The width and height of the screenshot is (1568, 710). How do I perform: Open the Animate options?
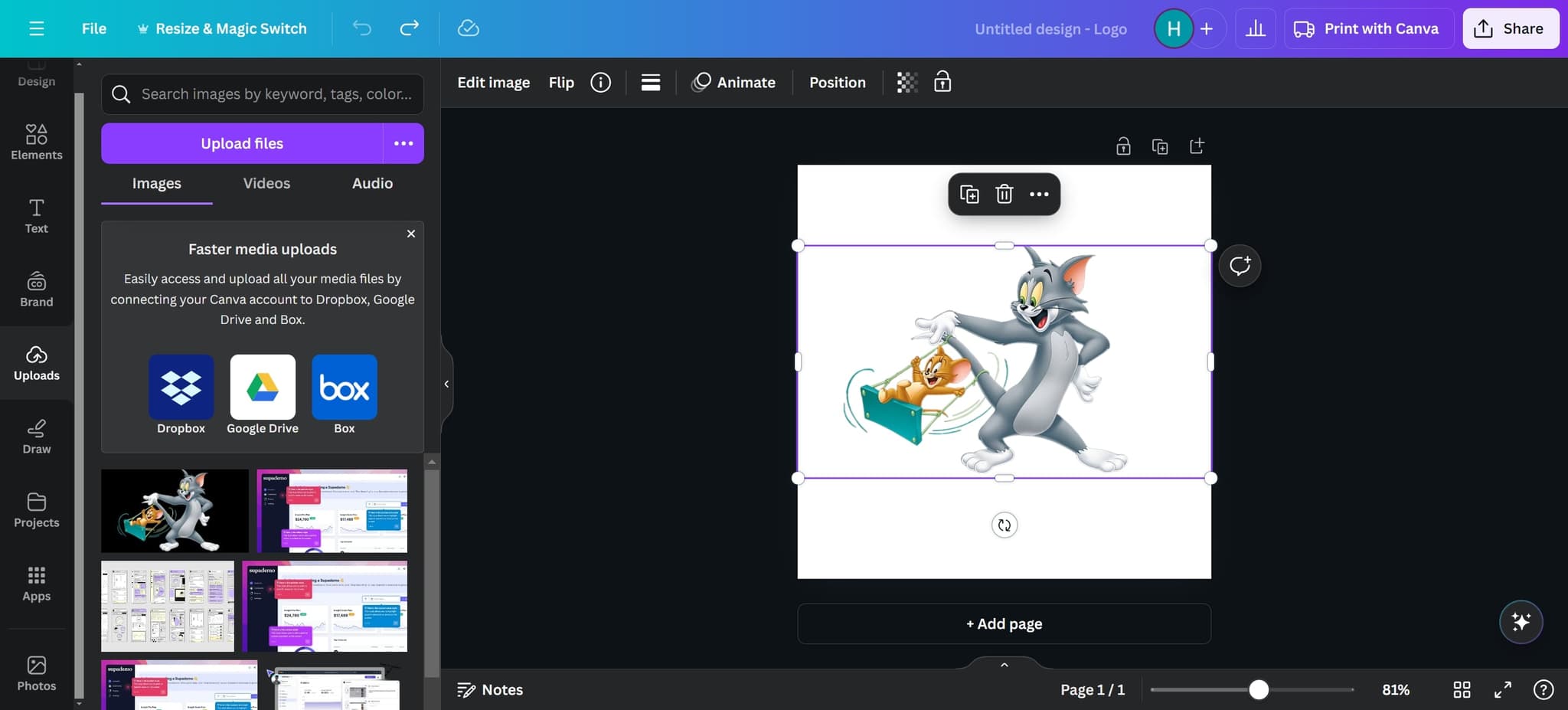[x=733, y=82]
